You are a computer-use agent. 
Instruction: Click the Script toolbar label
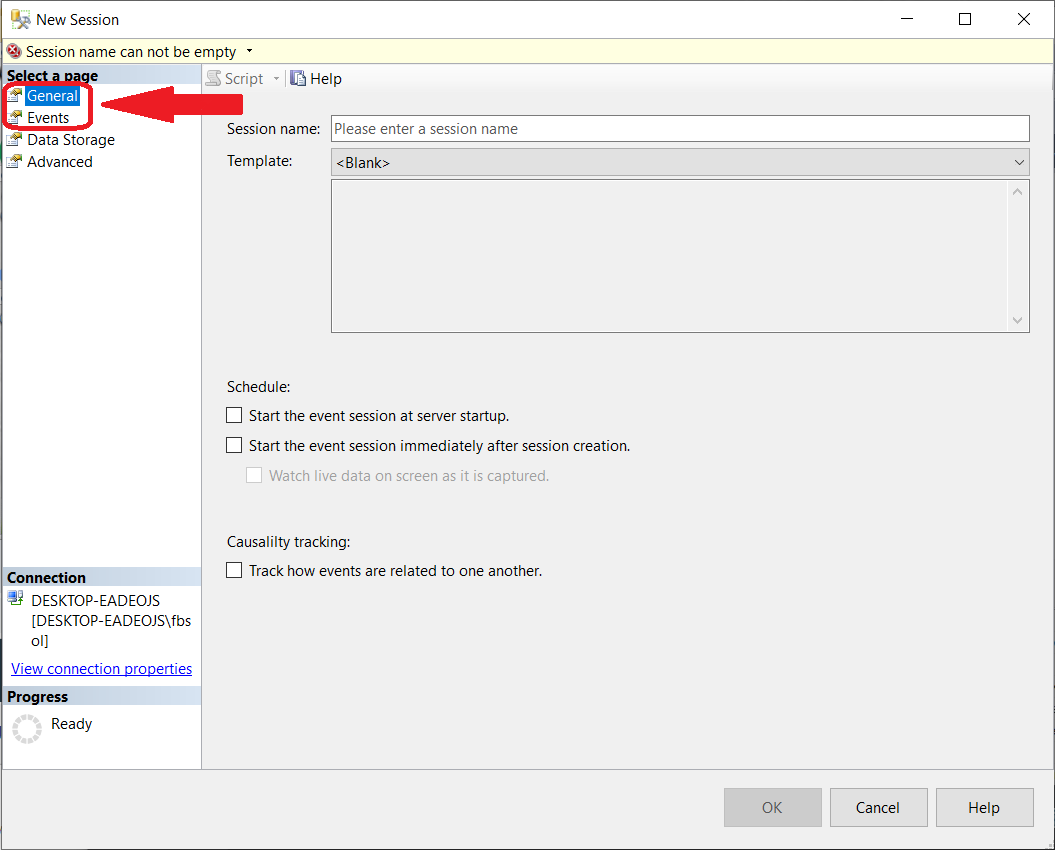coord(244,79)
